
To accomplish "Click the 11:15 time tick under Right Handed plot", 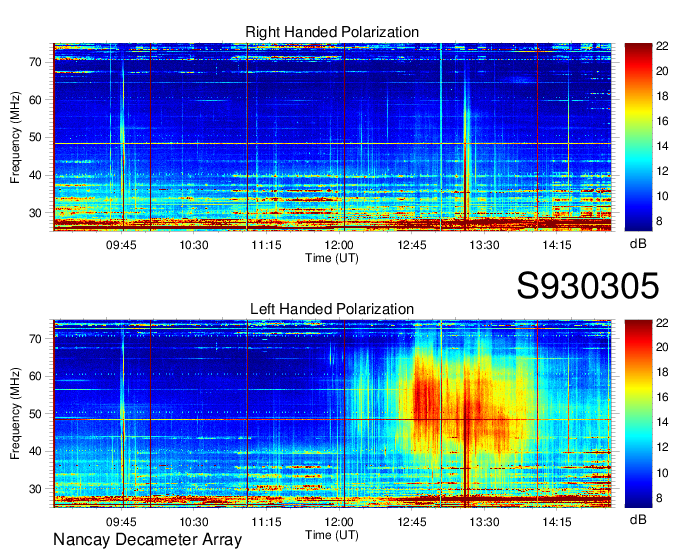I will 266,245.
